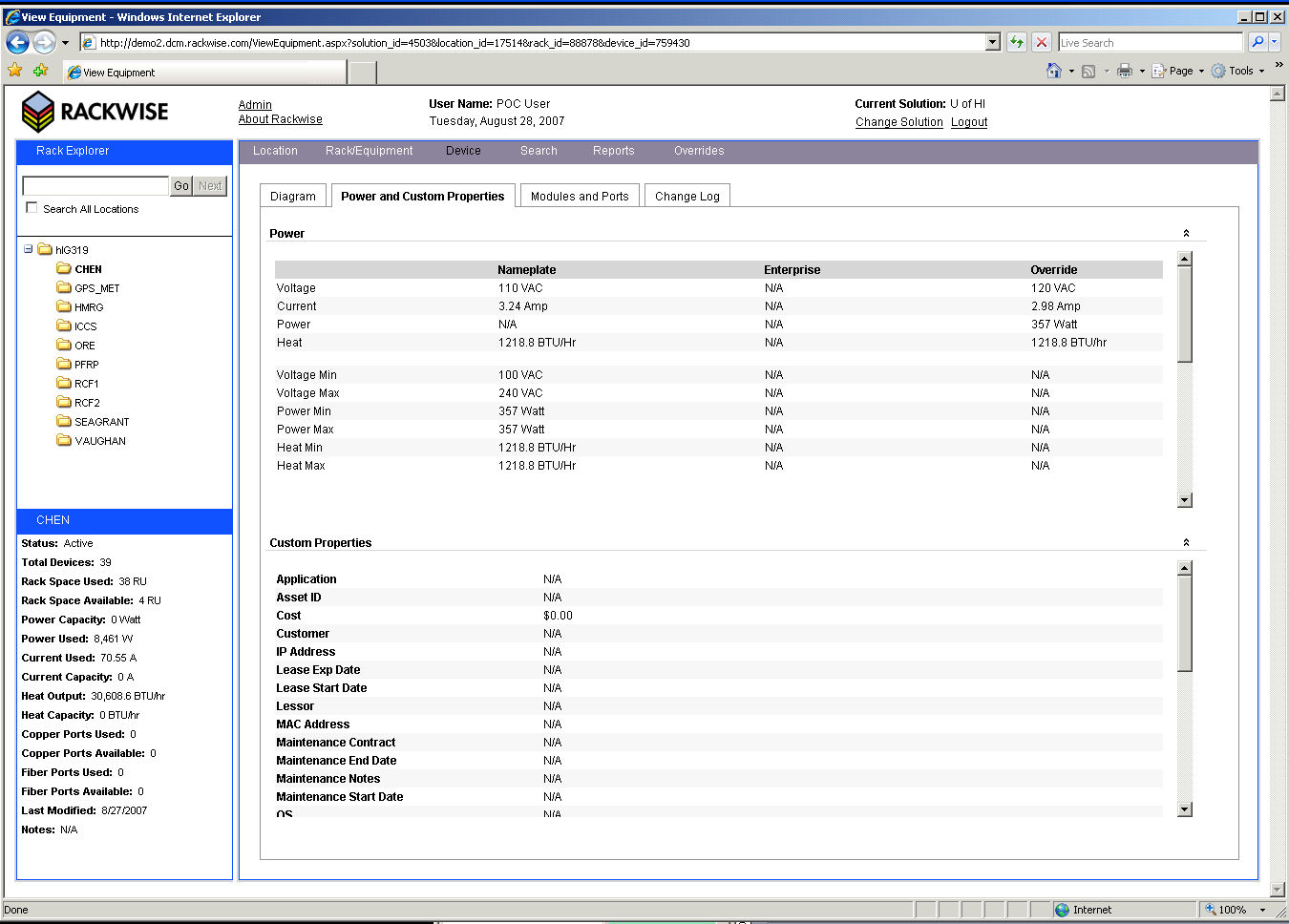
Task: Switch to Modules and Ports tab
Action: [x=580, y=196]
